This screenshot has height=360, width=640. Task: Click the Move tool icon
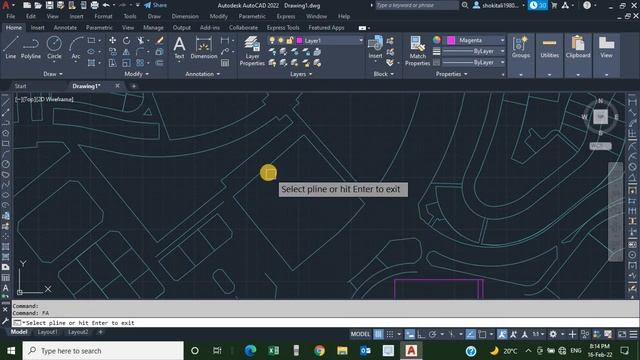tap(112, 40)
